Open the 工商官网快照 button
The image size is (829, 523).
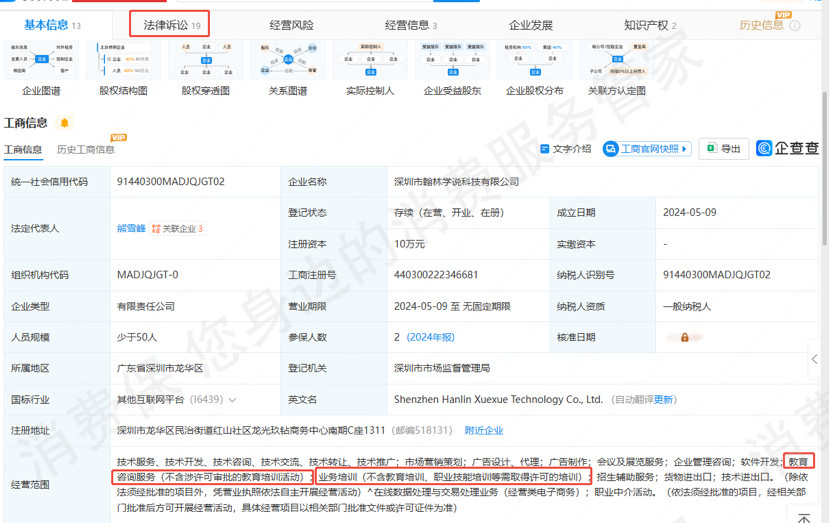647,149
